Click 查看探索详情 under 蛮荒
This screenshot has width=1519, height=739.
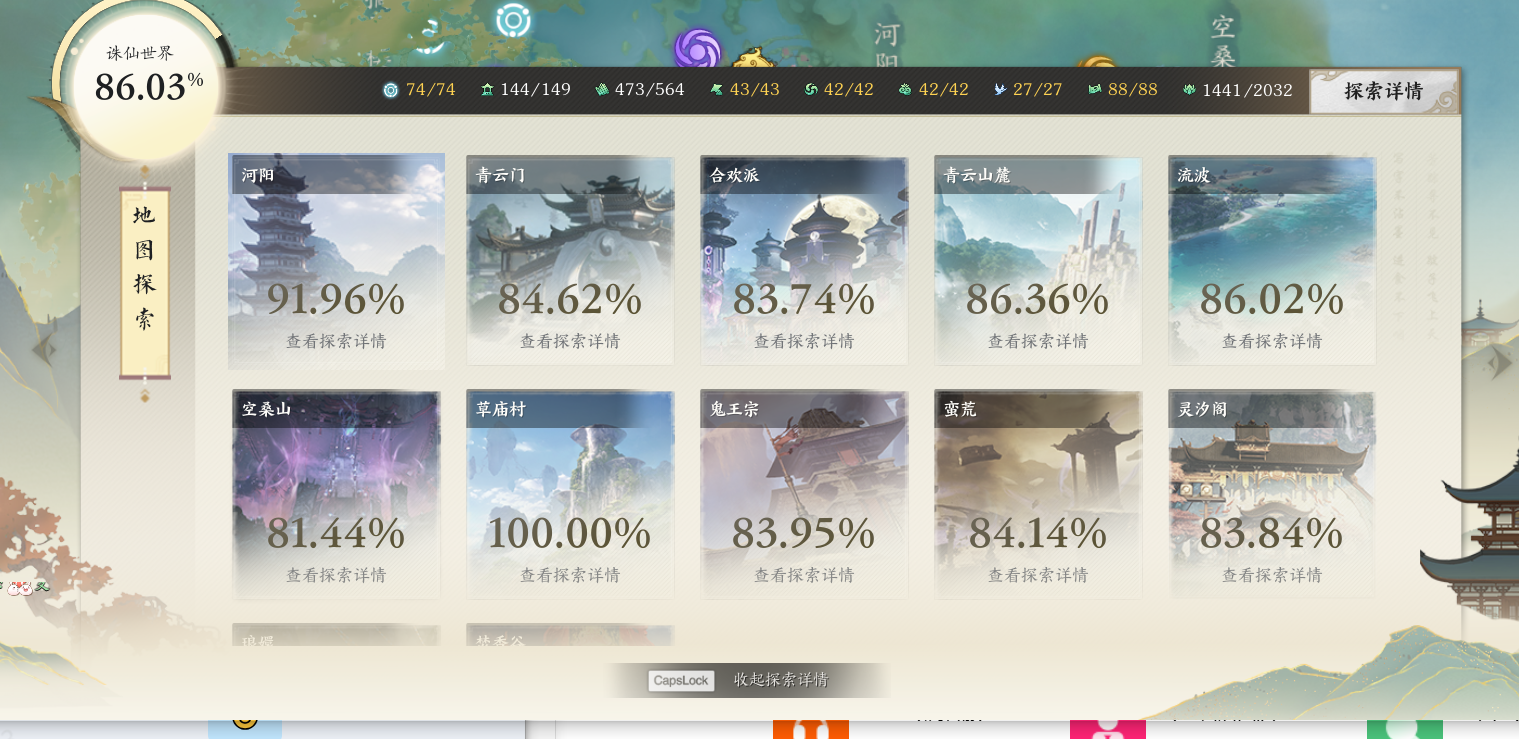click(1038, 575)
